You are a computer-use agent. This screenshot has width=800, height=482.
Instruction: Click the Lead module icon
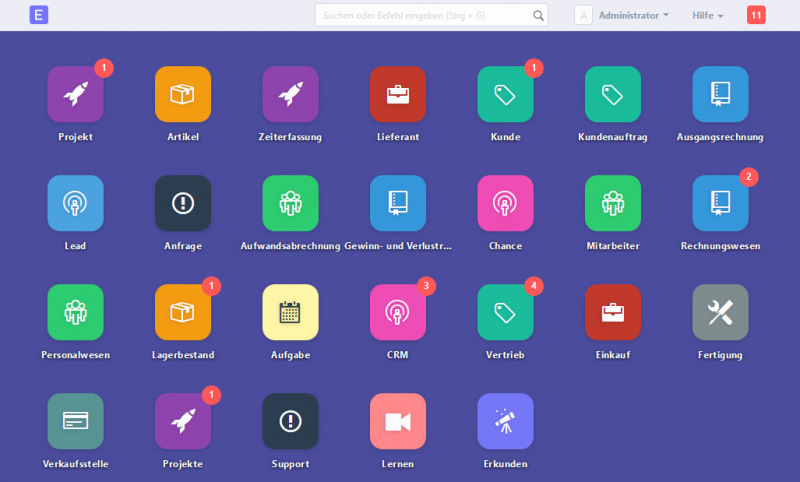click(x=75, y=203)
